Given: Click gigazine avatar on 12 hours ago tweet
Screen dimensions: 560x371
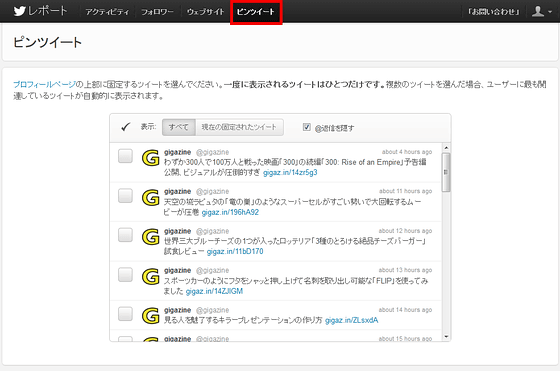Looking at the screenshot, I should tap(150, 237).
